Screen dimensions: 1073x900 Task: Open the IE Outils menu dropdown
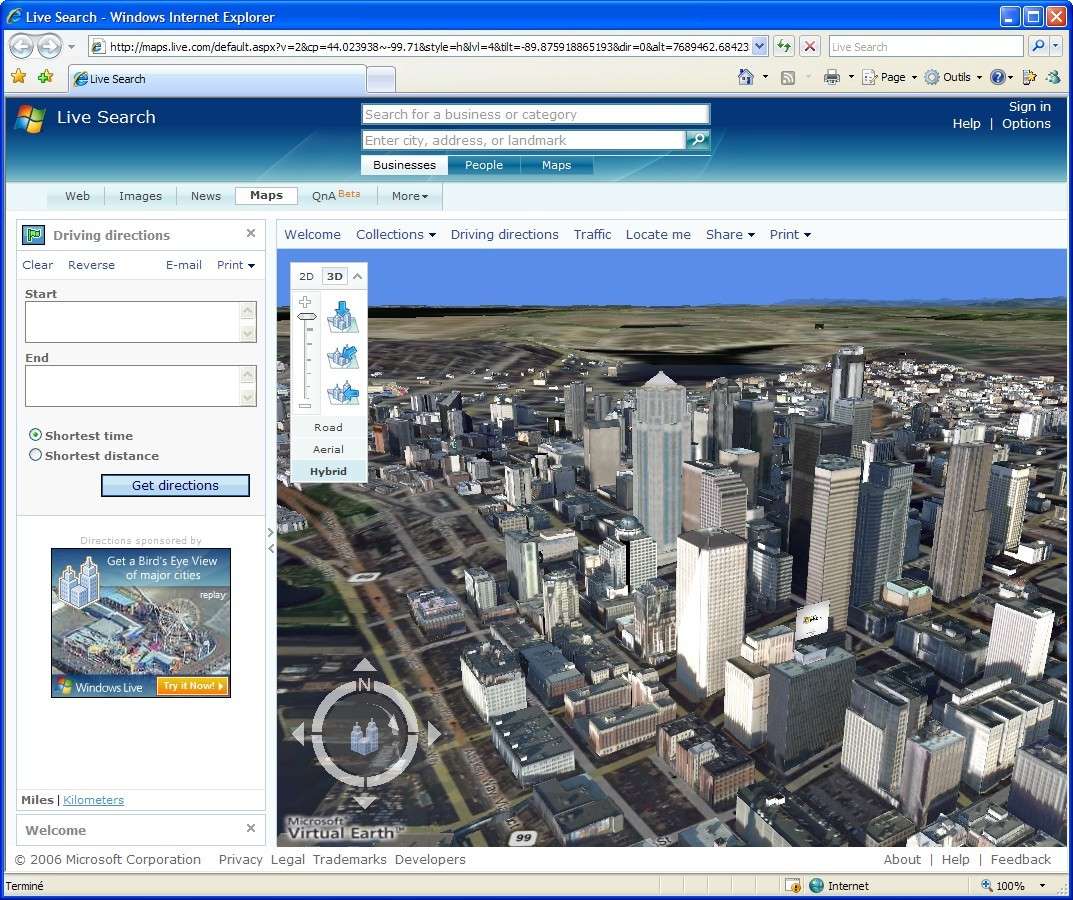tap(953, 77)
